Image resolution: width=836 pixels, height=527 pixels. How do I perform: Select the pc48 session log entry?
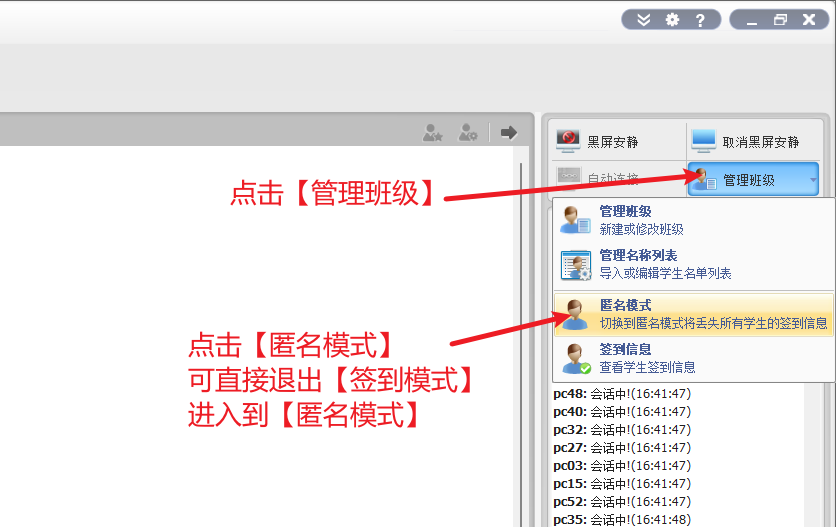coord(621,393)
